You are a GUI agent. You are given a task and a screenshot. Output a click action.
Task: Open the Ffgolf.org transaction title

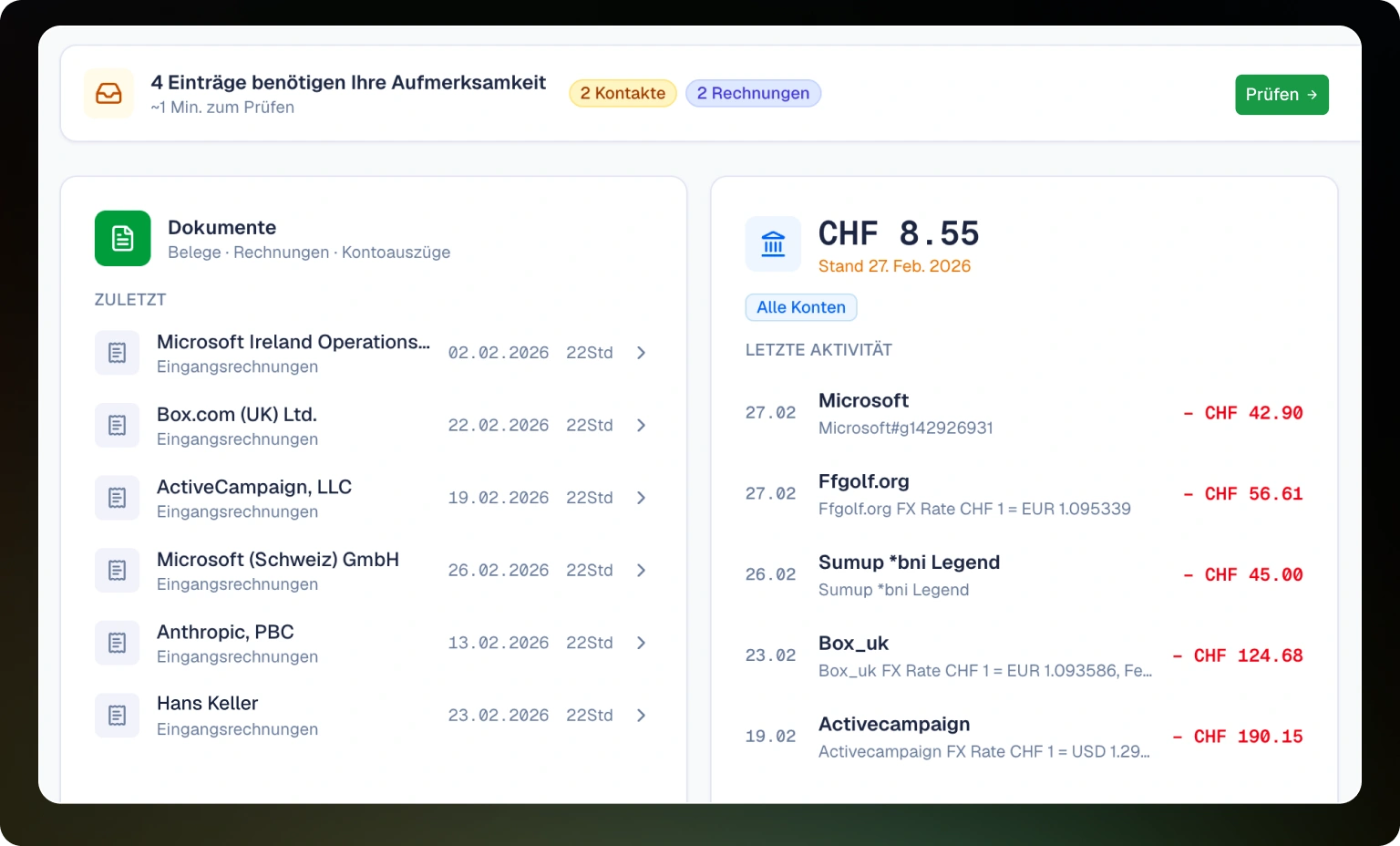coord(863,481)
